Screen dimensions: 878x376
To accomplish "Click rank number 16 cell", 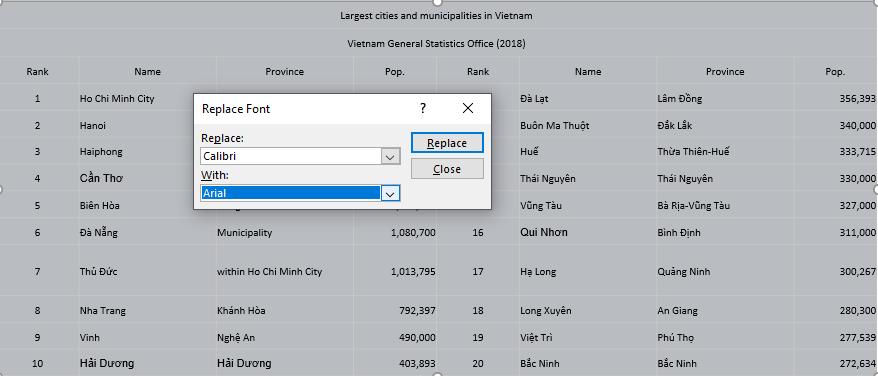I will [x=478, y=232].
